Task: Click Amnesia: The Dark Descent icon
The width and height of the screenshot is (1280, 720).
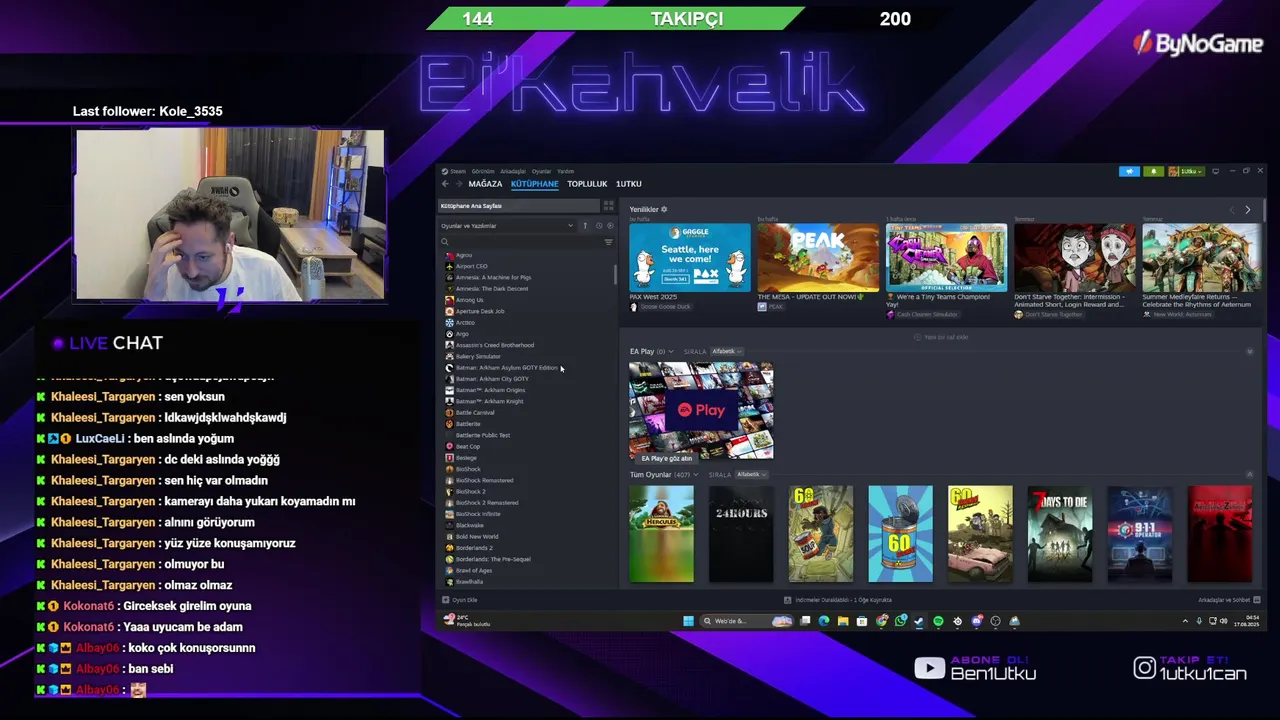Action: point(449,289)
